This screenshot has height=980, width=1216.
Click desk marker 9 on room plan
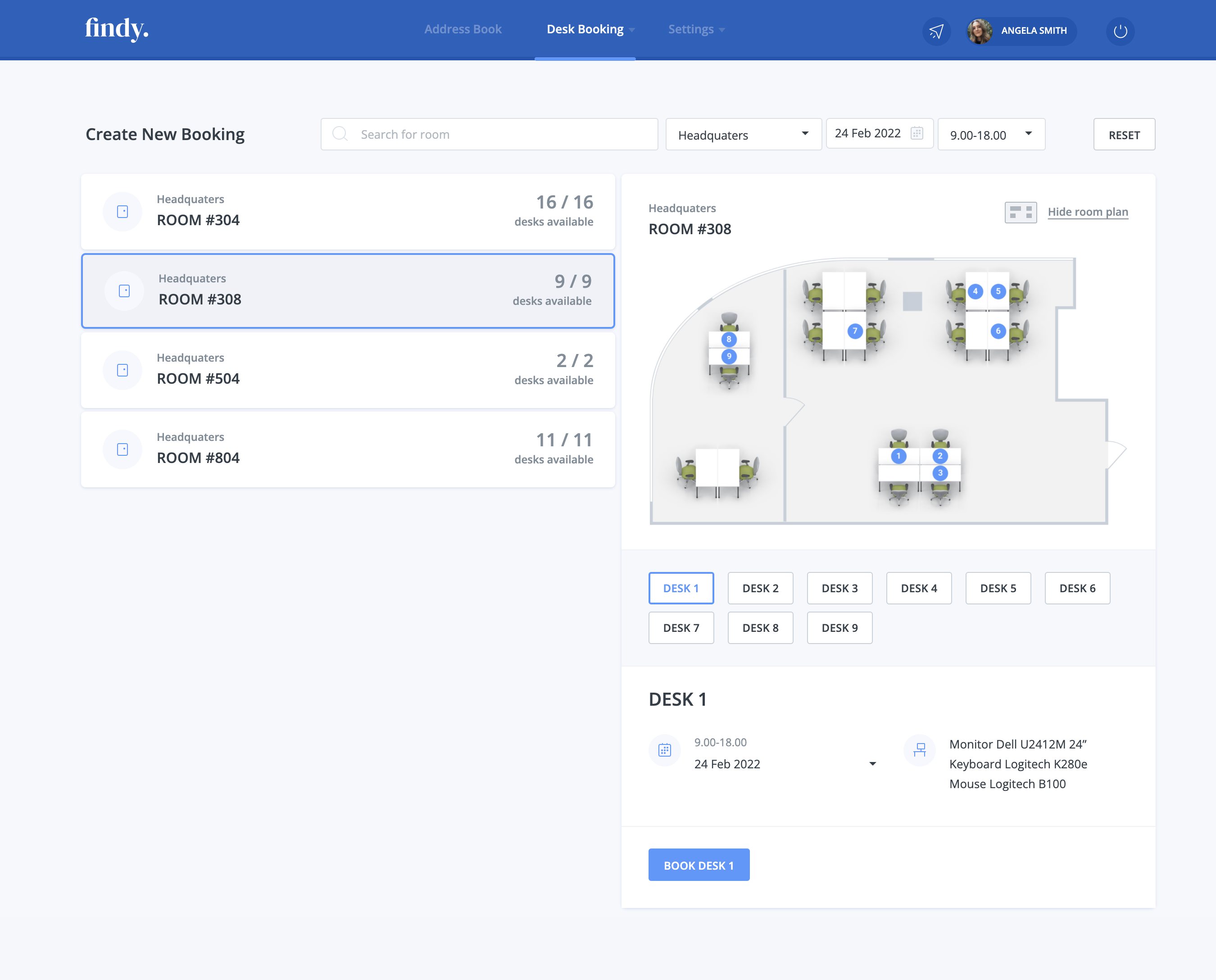coord(729,356)
